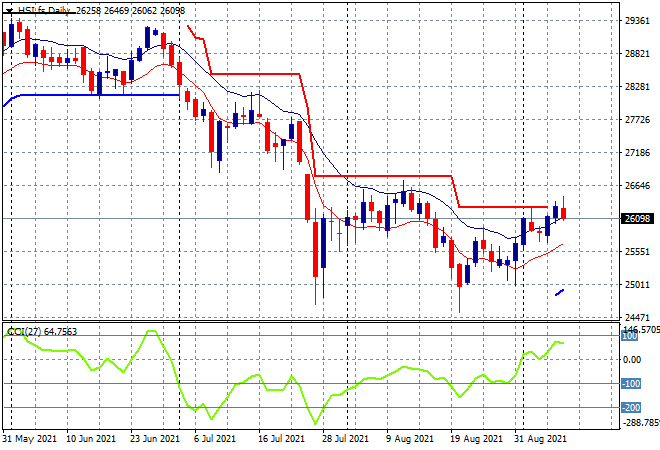The image size is (660, 450).
Task: Click the 9 Aug 2021 date label
Action: click(410, 439)
